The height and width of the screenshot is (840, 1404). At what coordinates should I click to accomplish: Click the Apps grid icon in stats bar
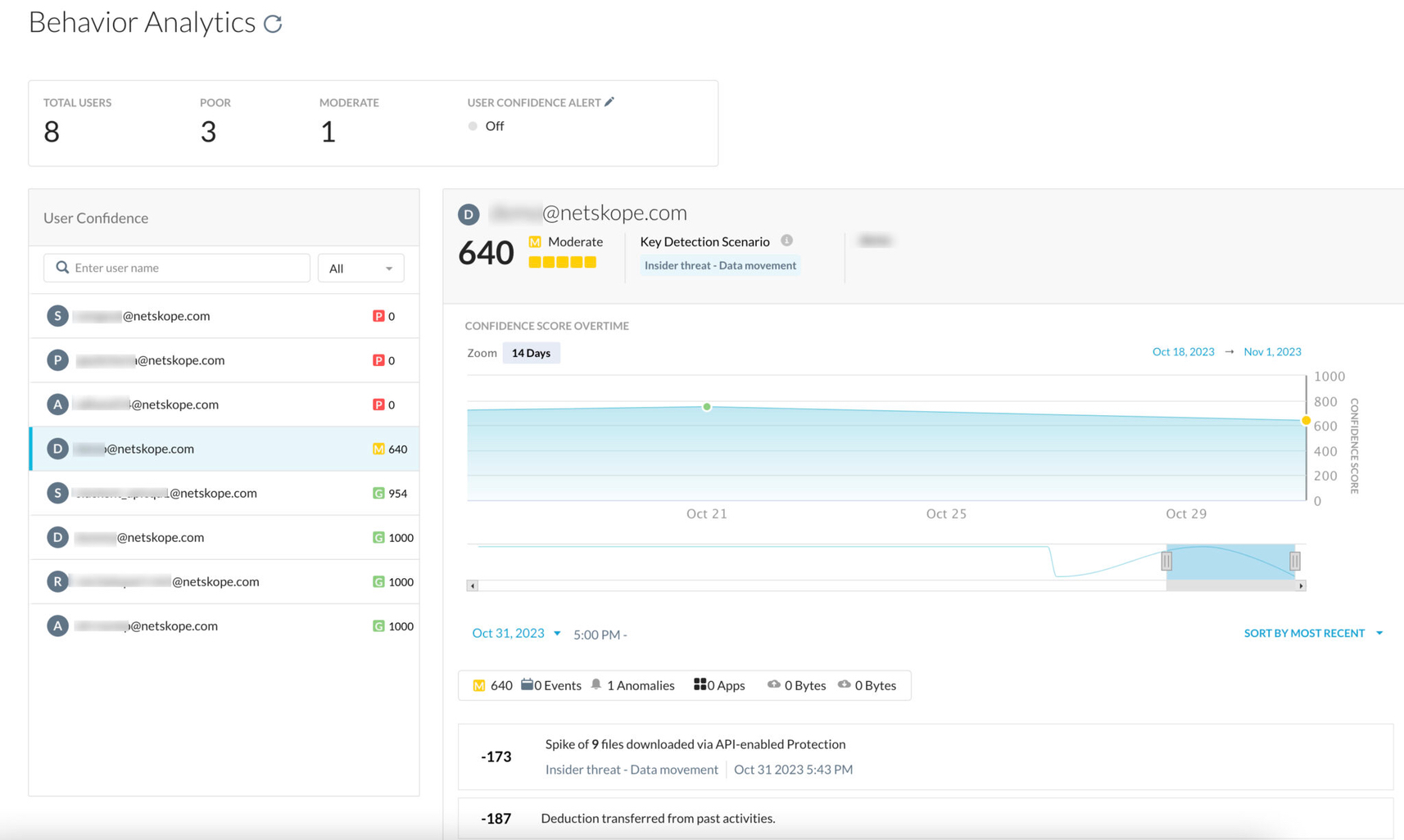coord(700,684)
